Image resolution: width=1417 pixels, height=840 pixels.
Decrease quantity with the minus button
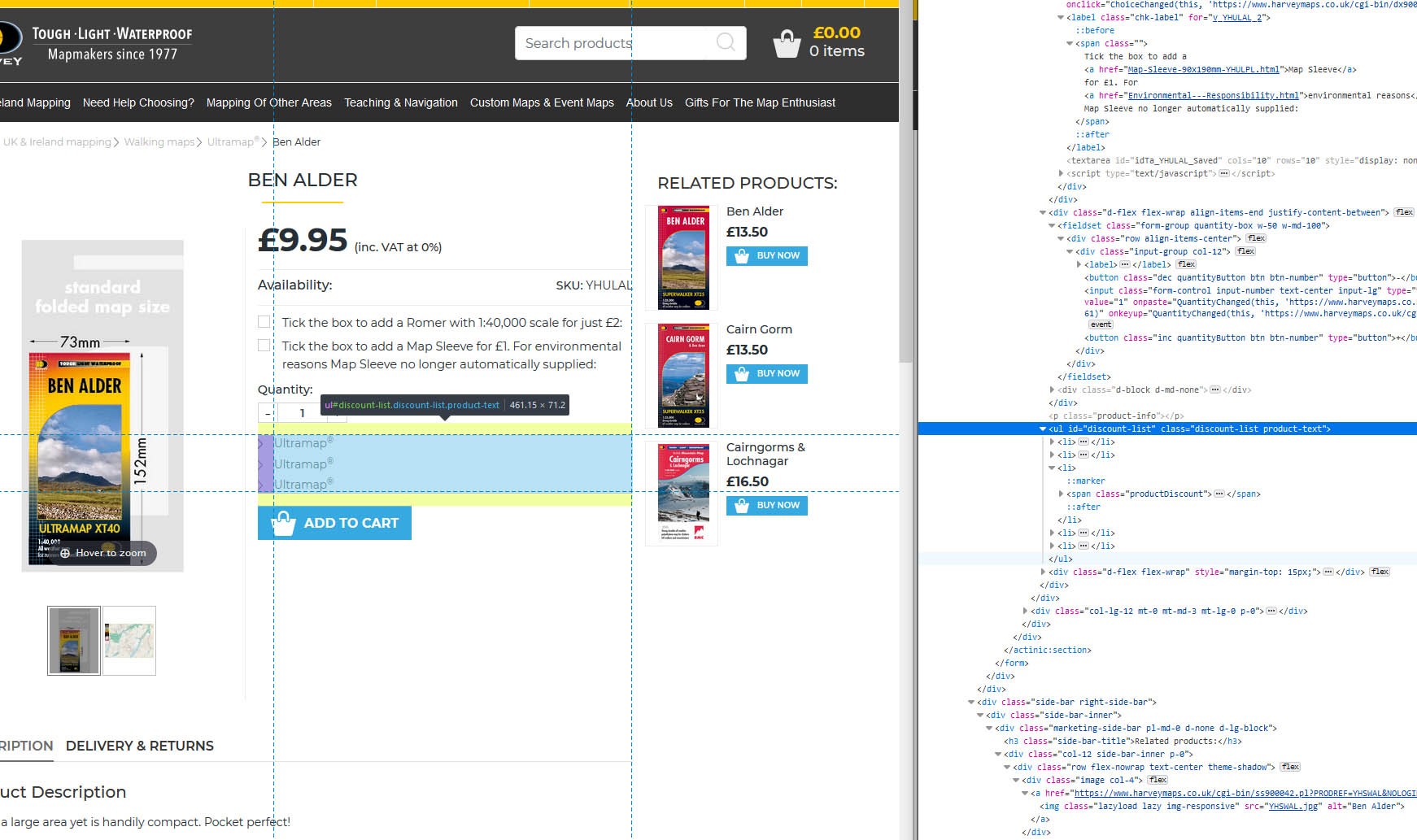[x=268, y=413]
